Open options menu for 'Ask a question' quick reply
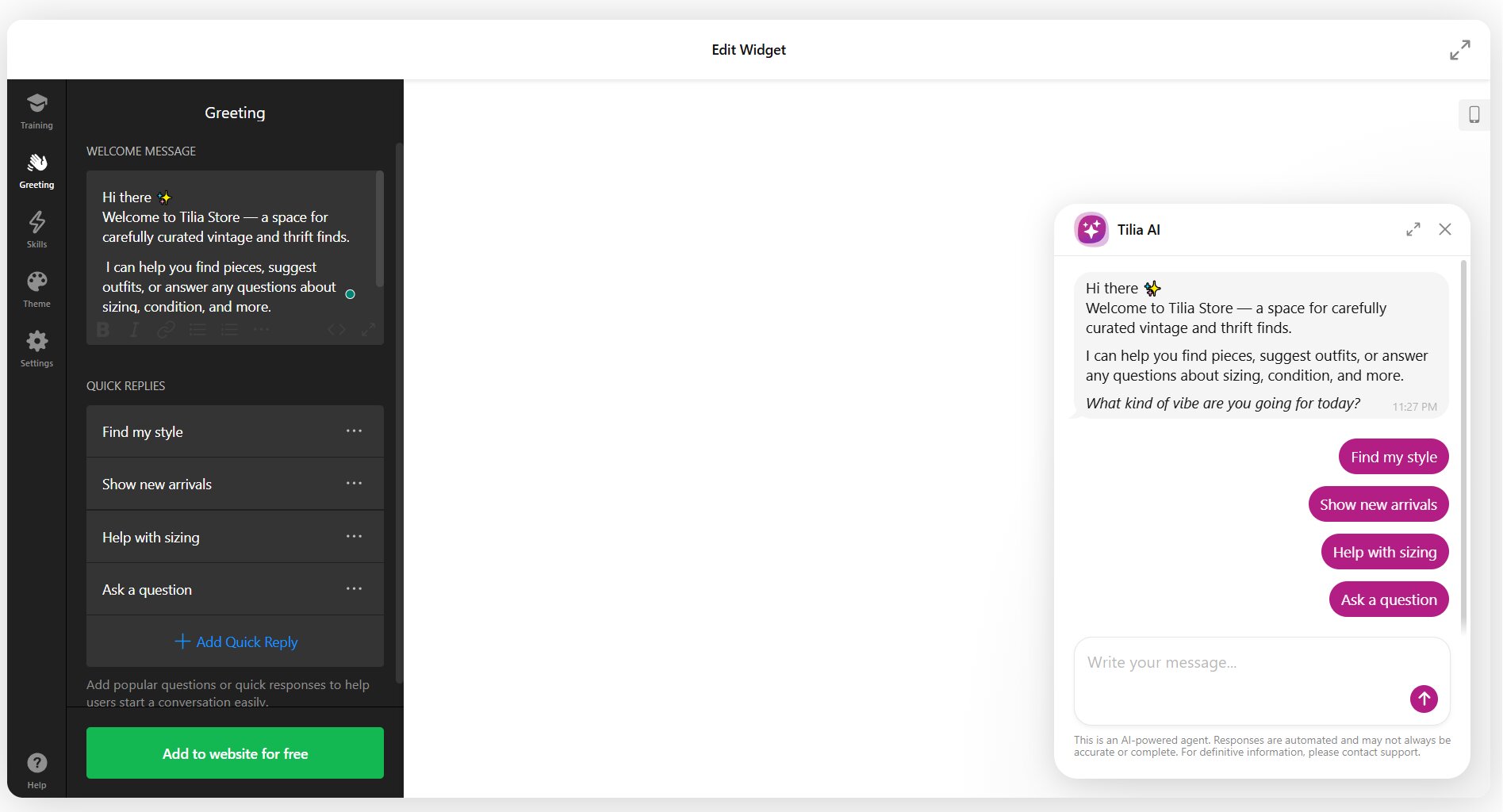The height and width of the screenshot is (812, 1503). [354, 588]
